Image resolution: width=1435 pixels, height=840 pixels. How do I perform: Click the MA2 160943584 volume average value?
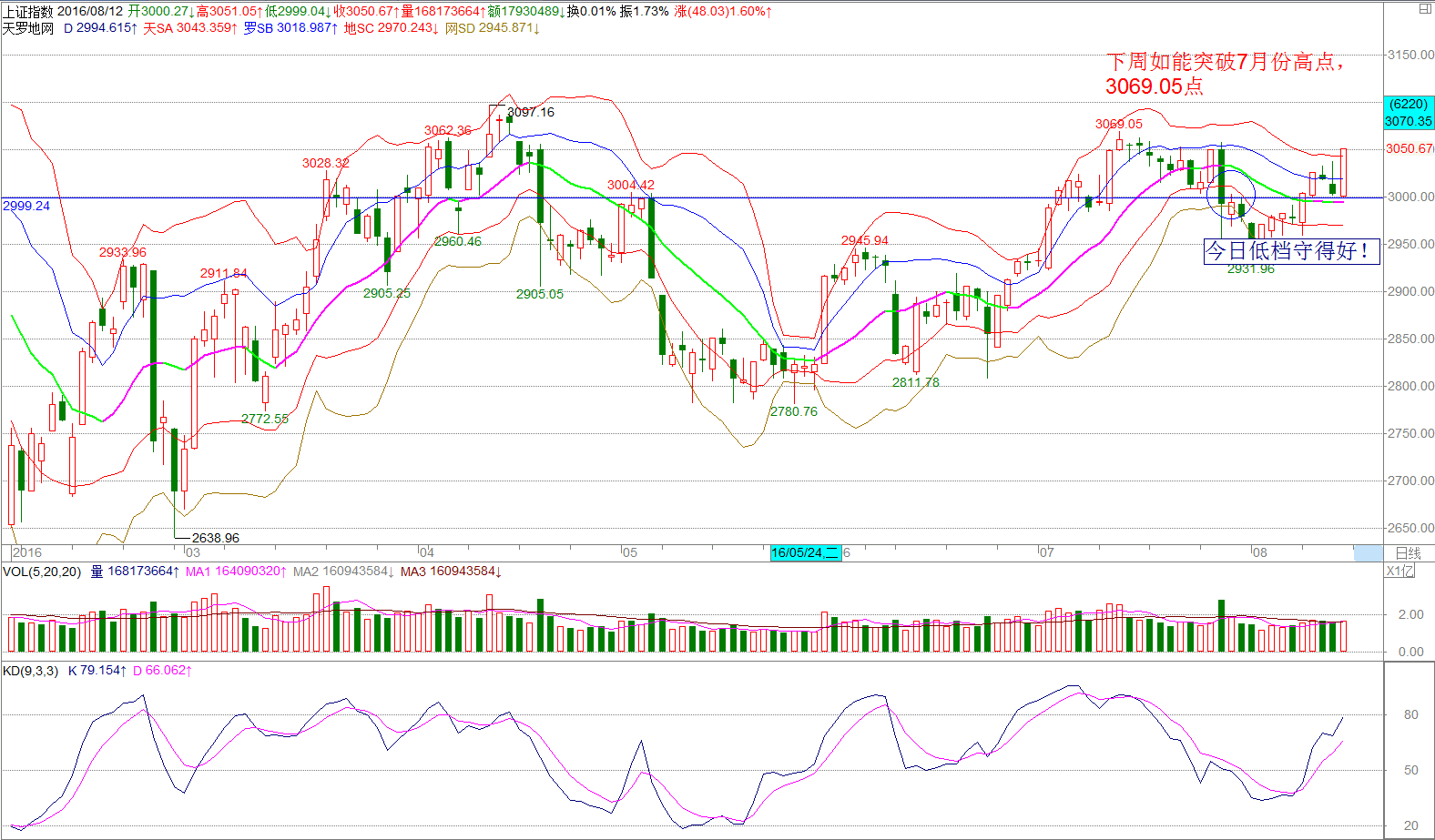pyautogui.click(x=343, y=572)
